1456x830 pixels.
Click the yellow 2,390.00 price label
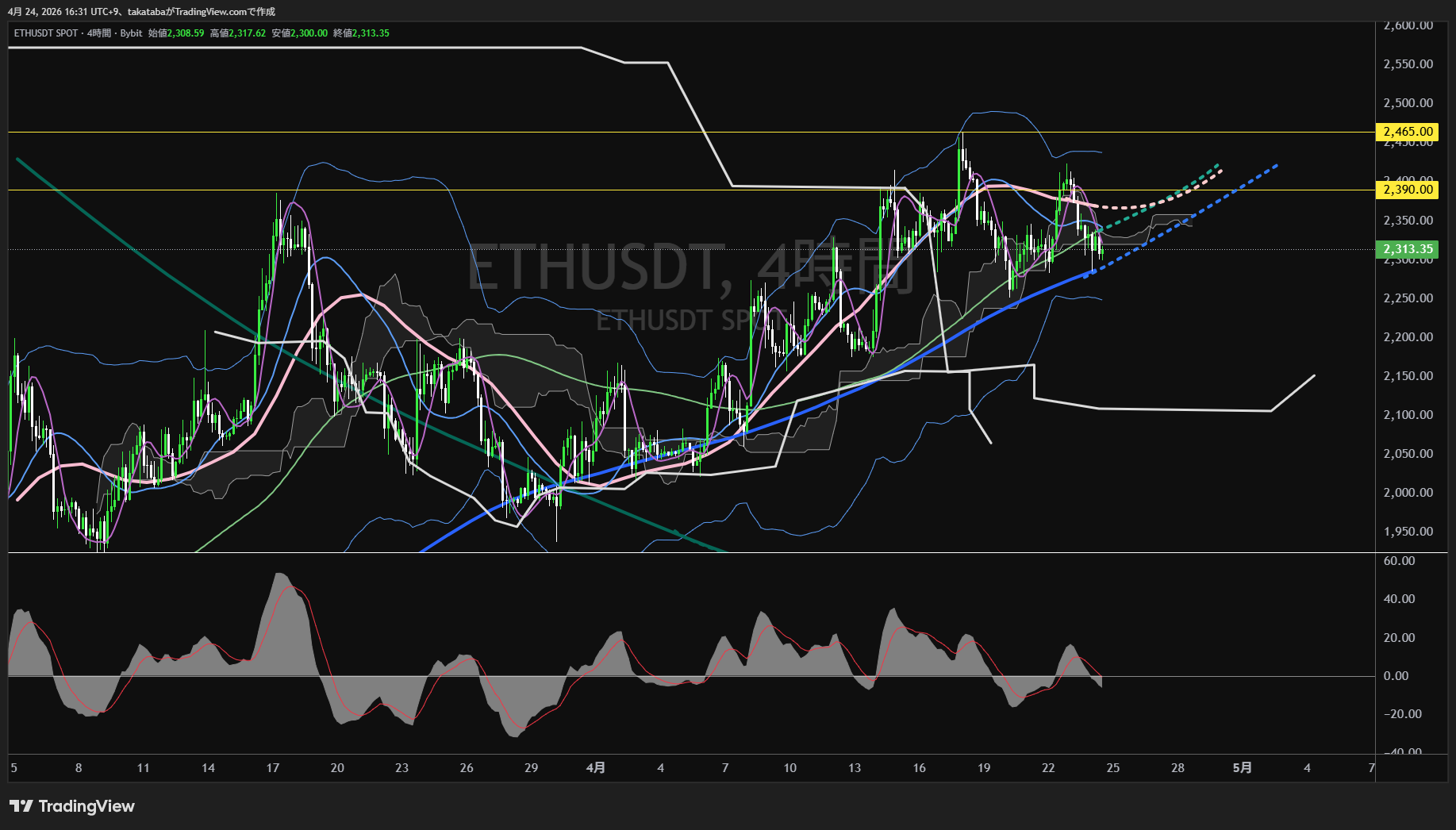pos(1407,190)
